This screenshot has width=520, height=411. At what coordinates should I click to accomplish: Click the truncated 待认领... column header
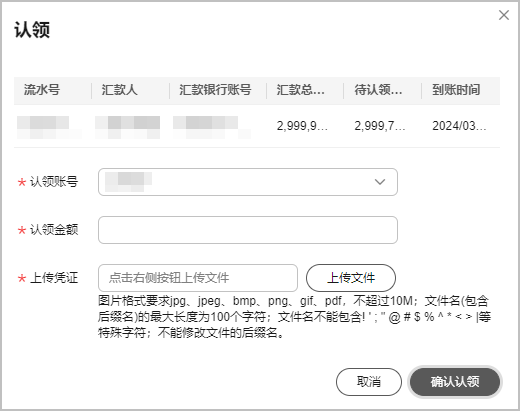(378, 90)
